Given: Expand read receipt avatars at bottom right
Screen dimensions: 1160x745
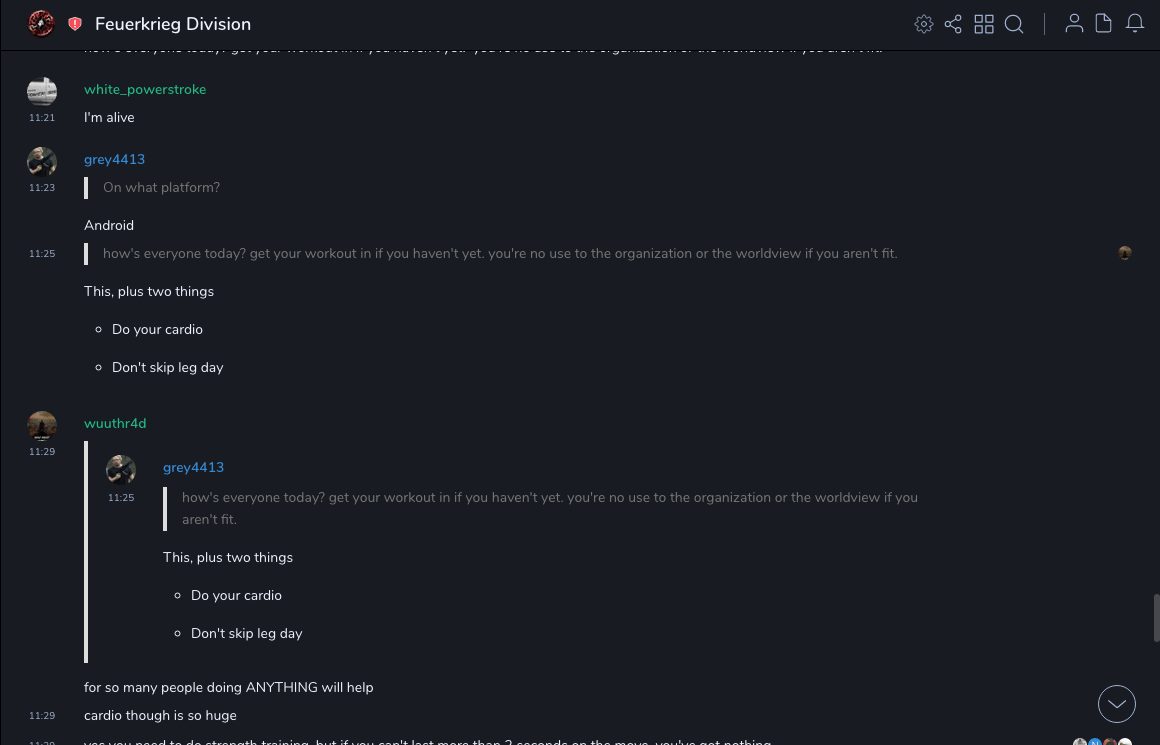Looking at the screenshot, I should click(1102, 742).
